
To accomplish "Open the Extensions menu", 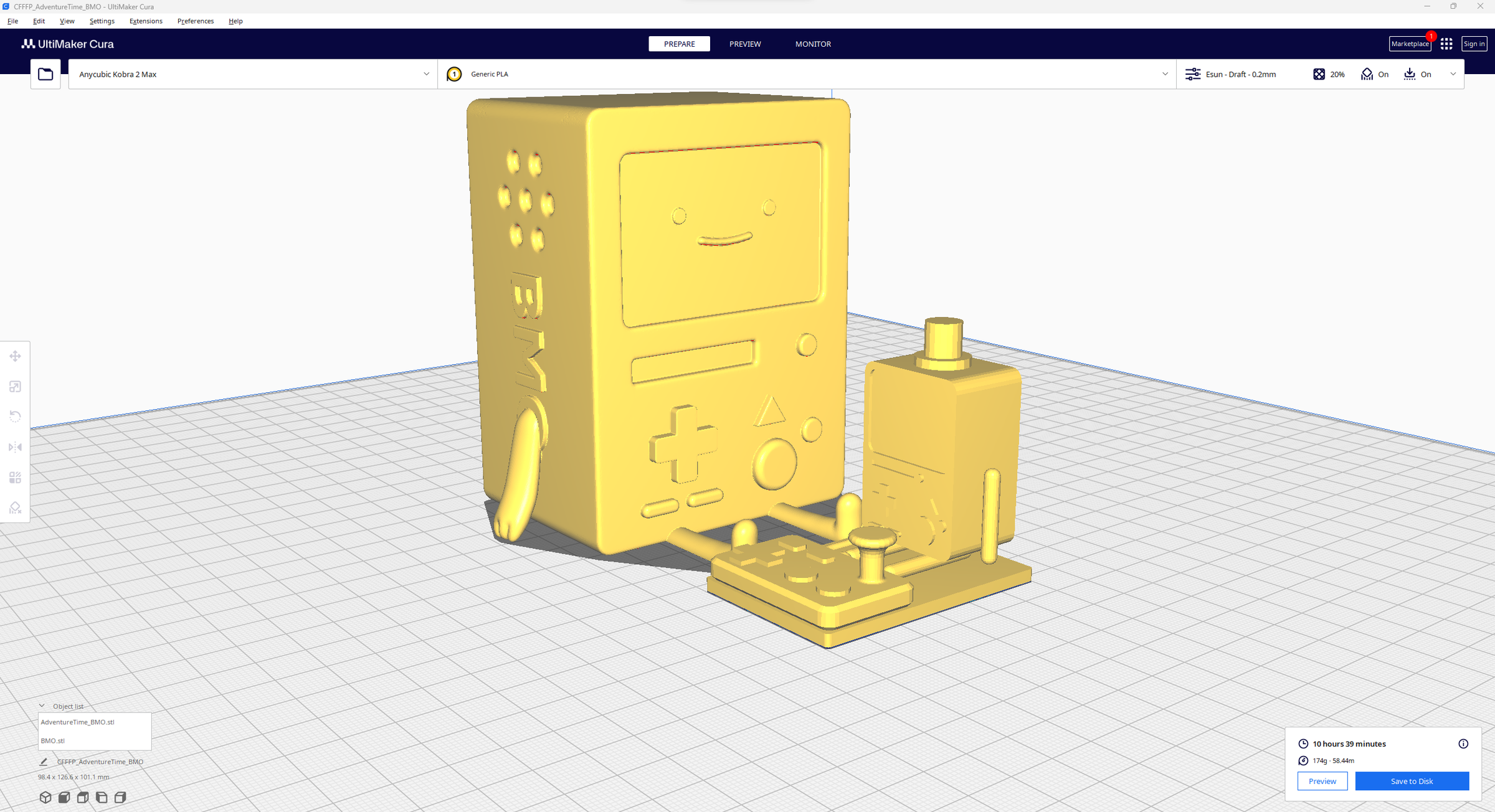I will (x=145, y=21).
